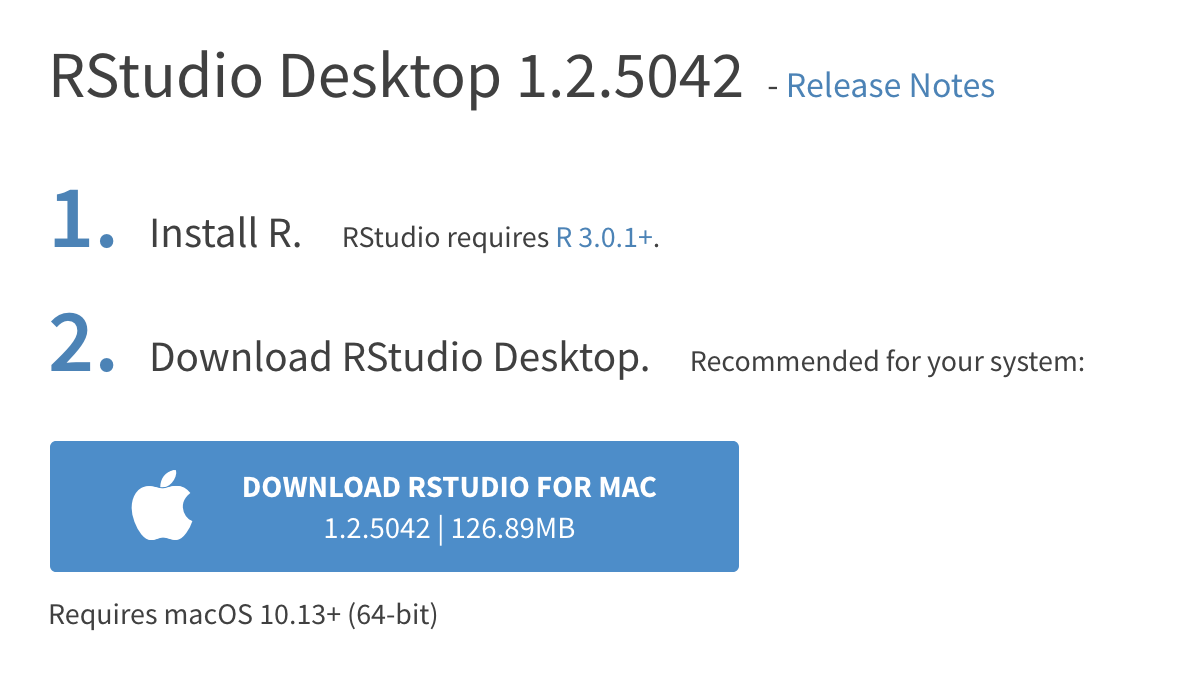Click the '(64-bit)' requirement text
Screen dimensions: 1190x678
tap(393, 614)
